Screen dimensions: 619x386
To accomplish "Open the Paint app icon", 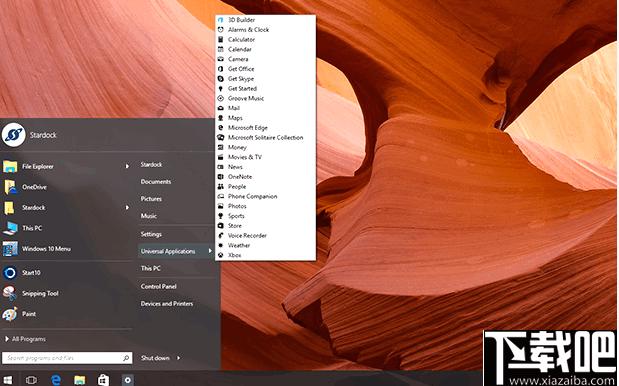I will point(10,314).
